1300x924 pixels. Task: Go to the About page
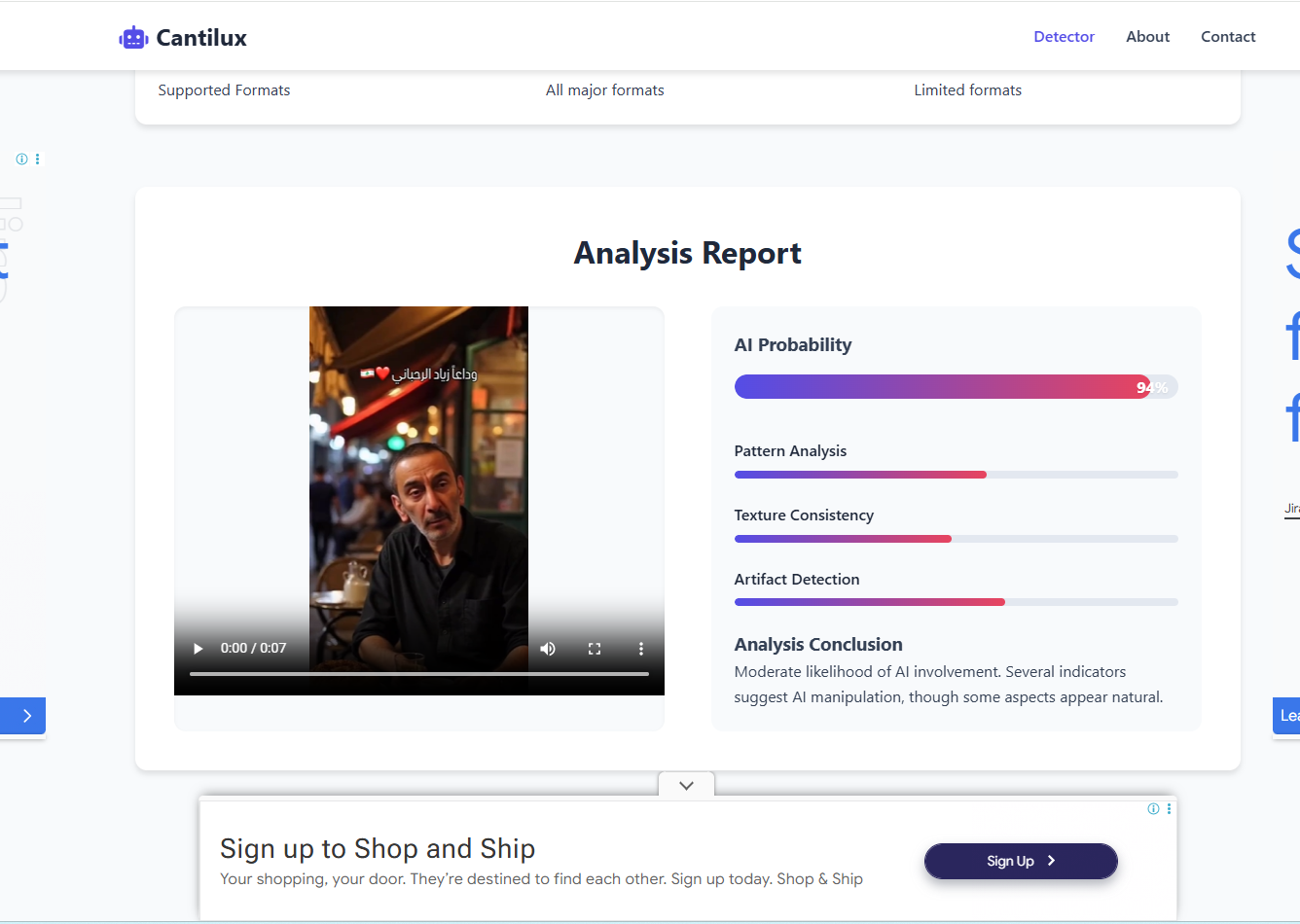(x=1147, y=37)
